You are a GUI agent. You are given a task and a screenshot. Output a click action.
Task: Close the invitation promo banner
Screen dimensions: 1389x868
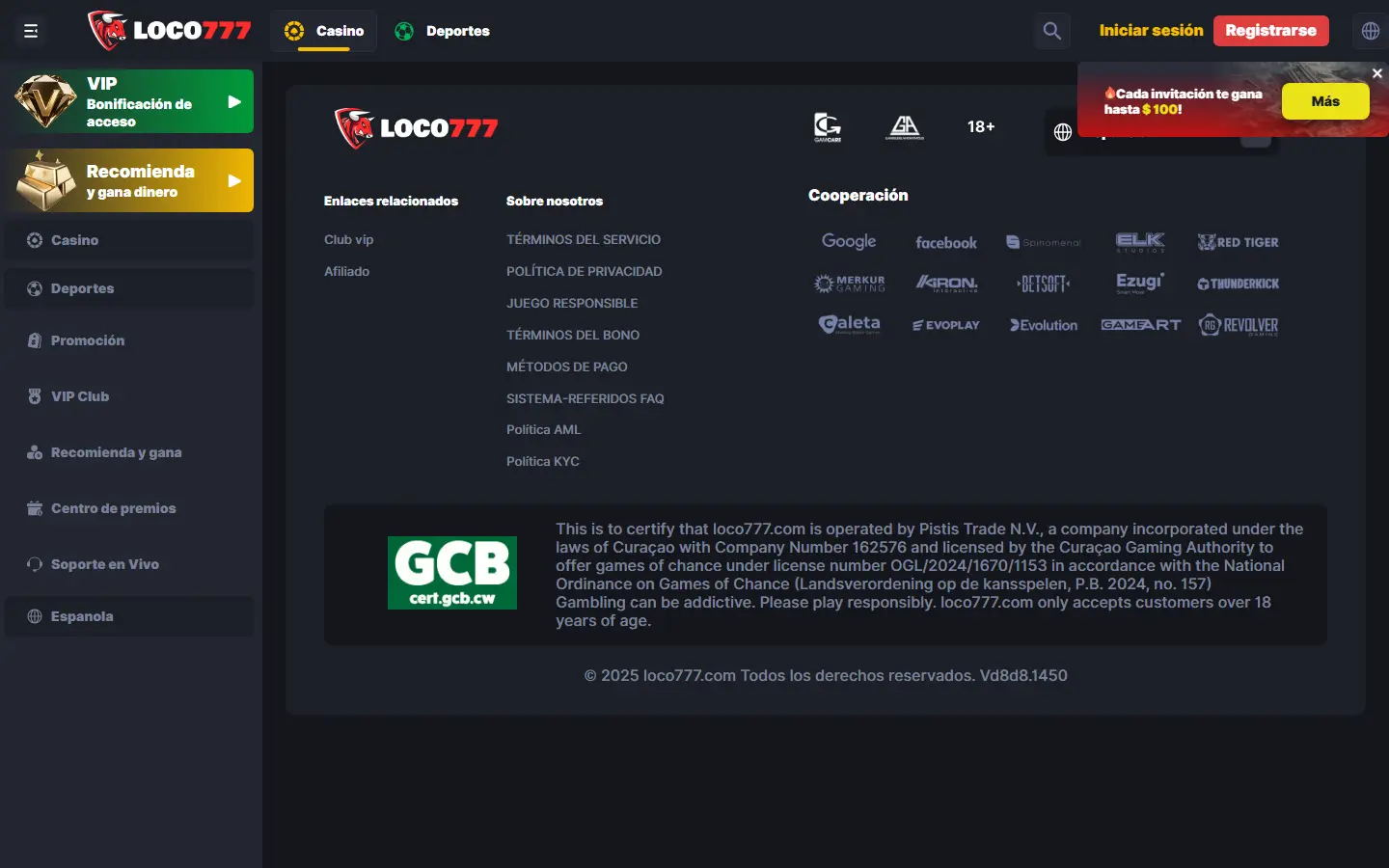[1377, 73]
